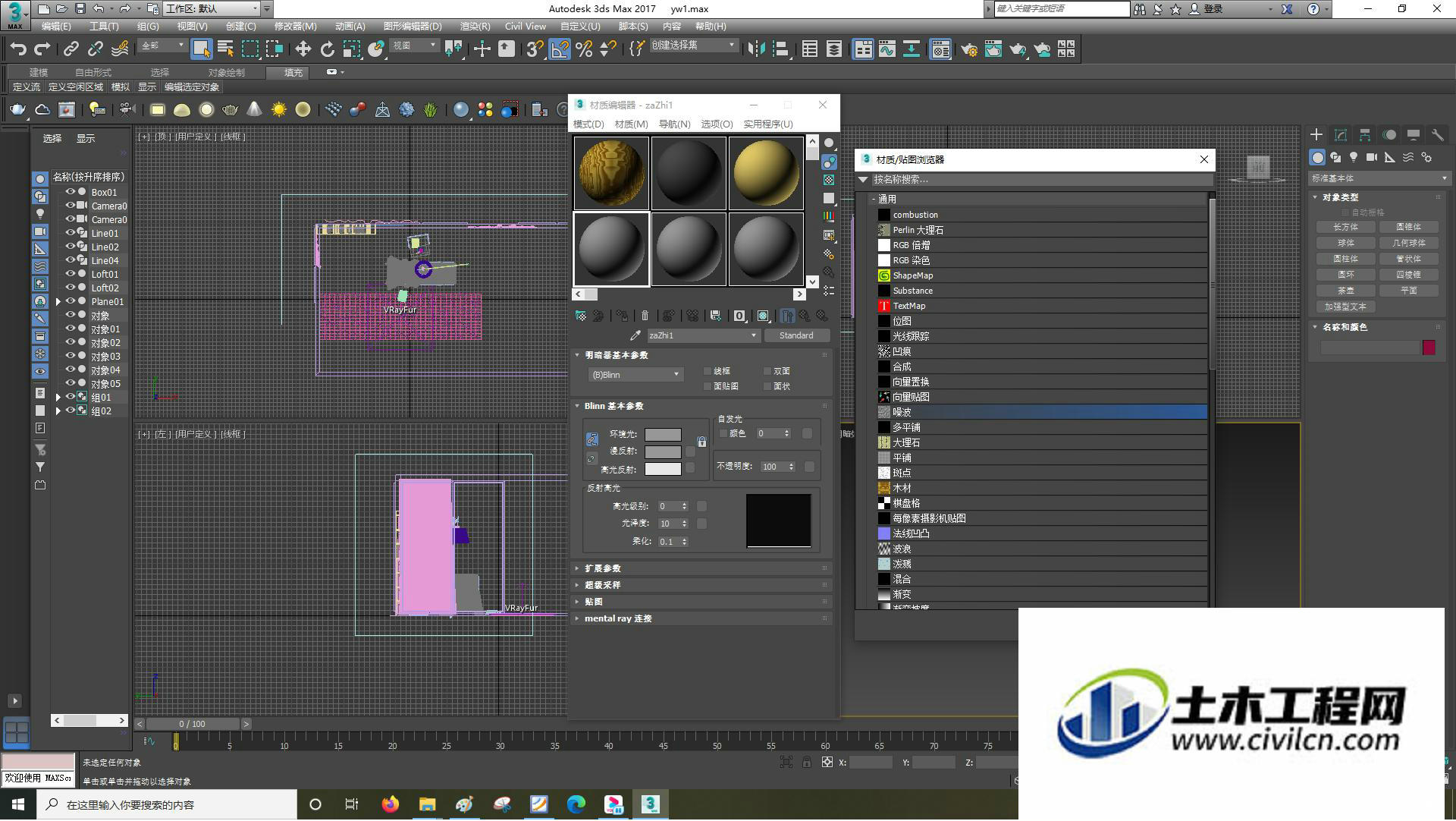Viewport: 1456px width, 821px height.
Task: Open the 编辑(E) menu
Action: (56, 27)
